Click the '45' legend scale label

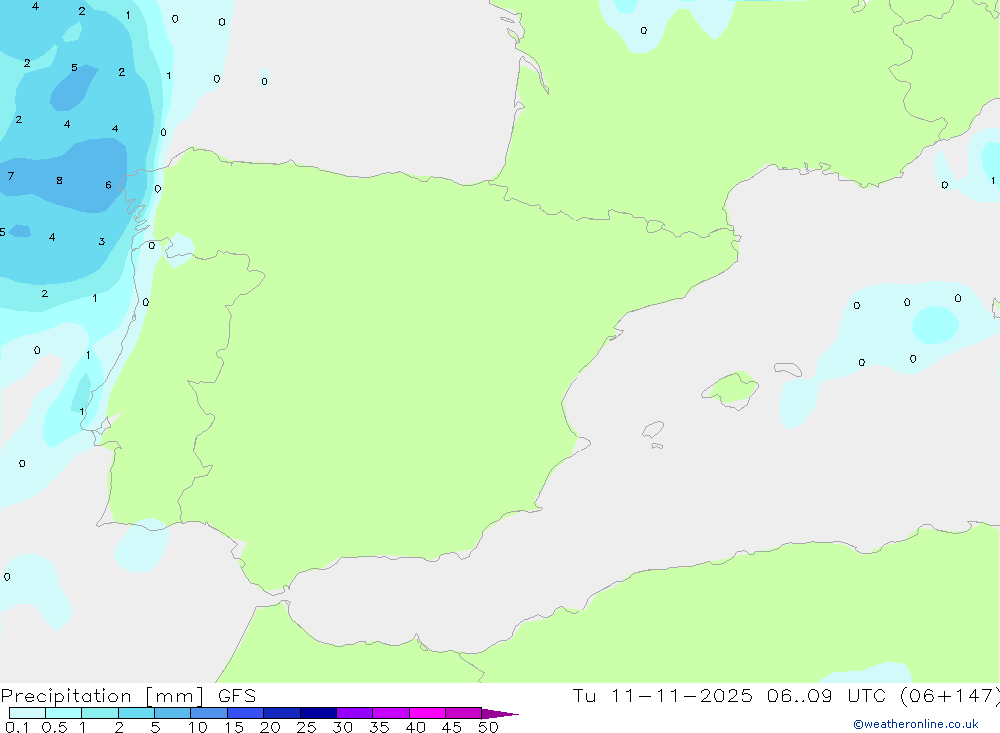coord(452,727)
